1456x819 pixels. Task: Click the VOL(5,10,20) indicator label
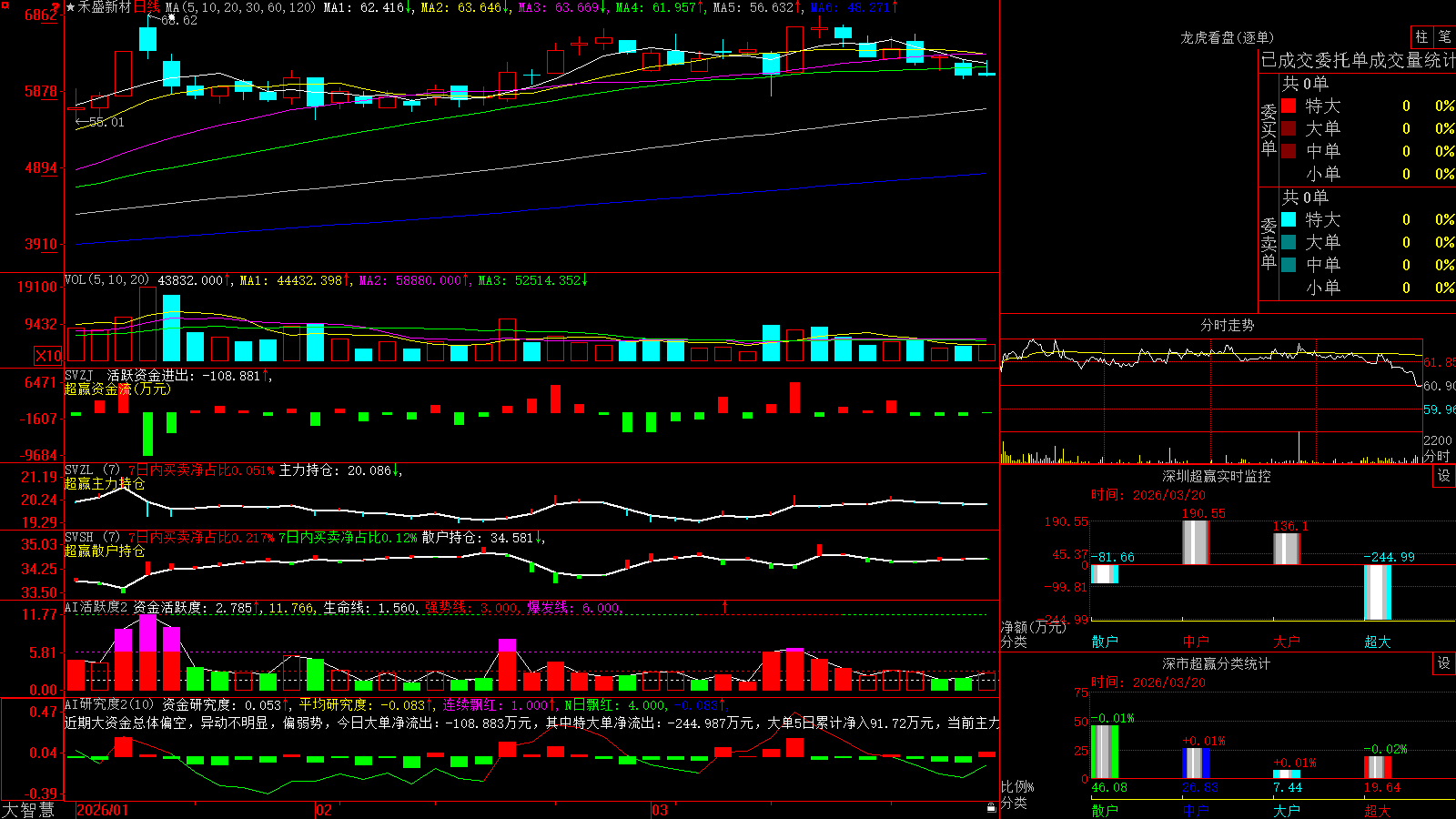pos(106,280)
